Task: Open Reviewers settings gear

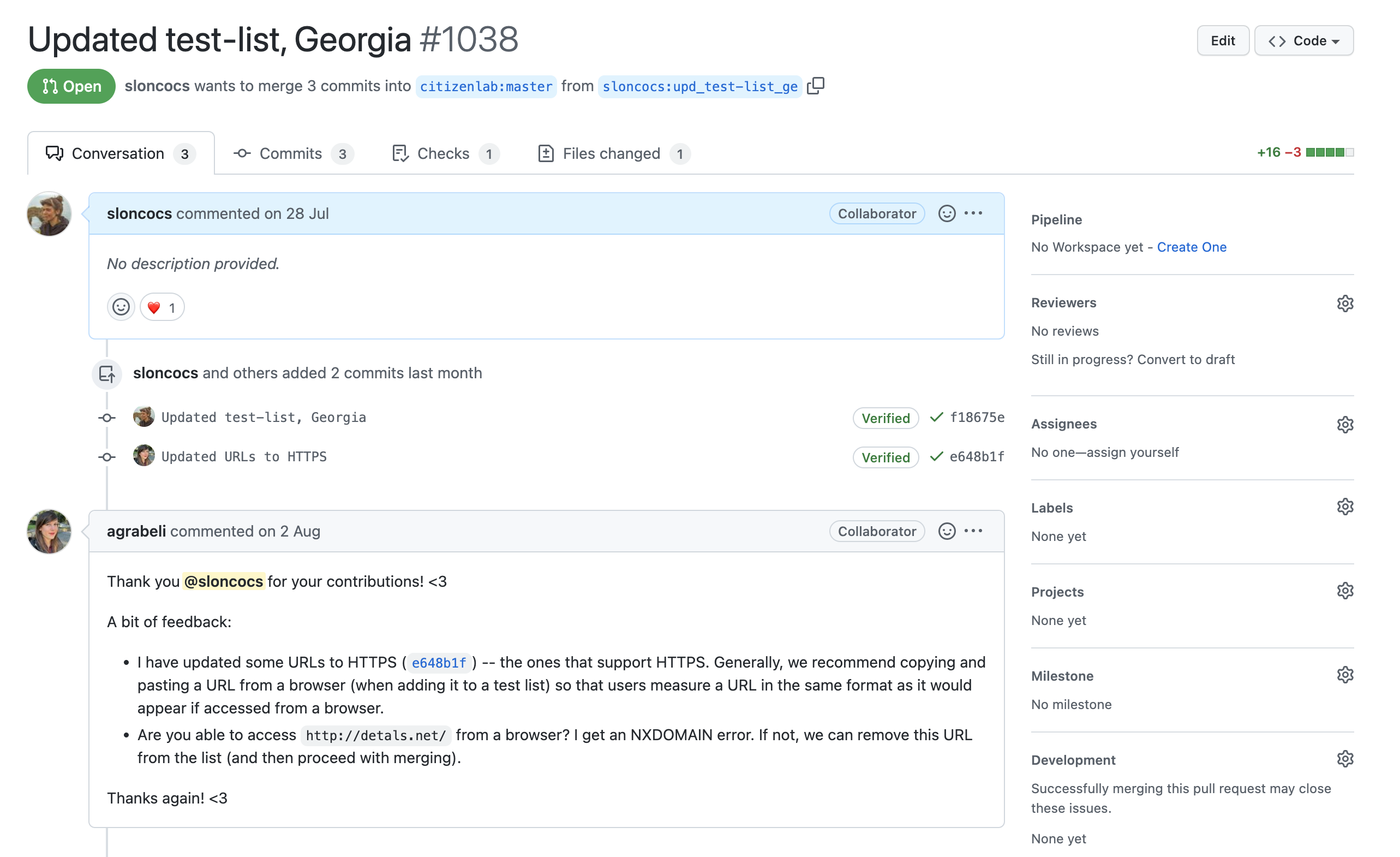Action: [x=1345, y=303]
